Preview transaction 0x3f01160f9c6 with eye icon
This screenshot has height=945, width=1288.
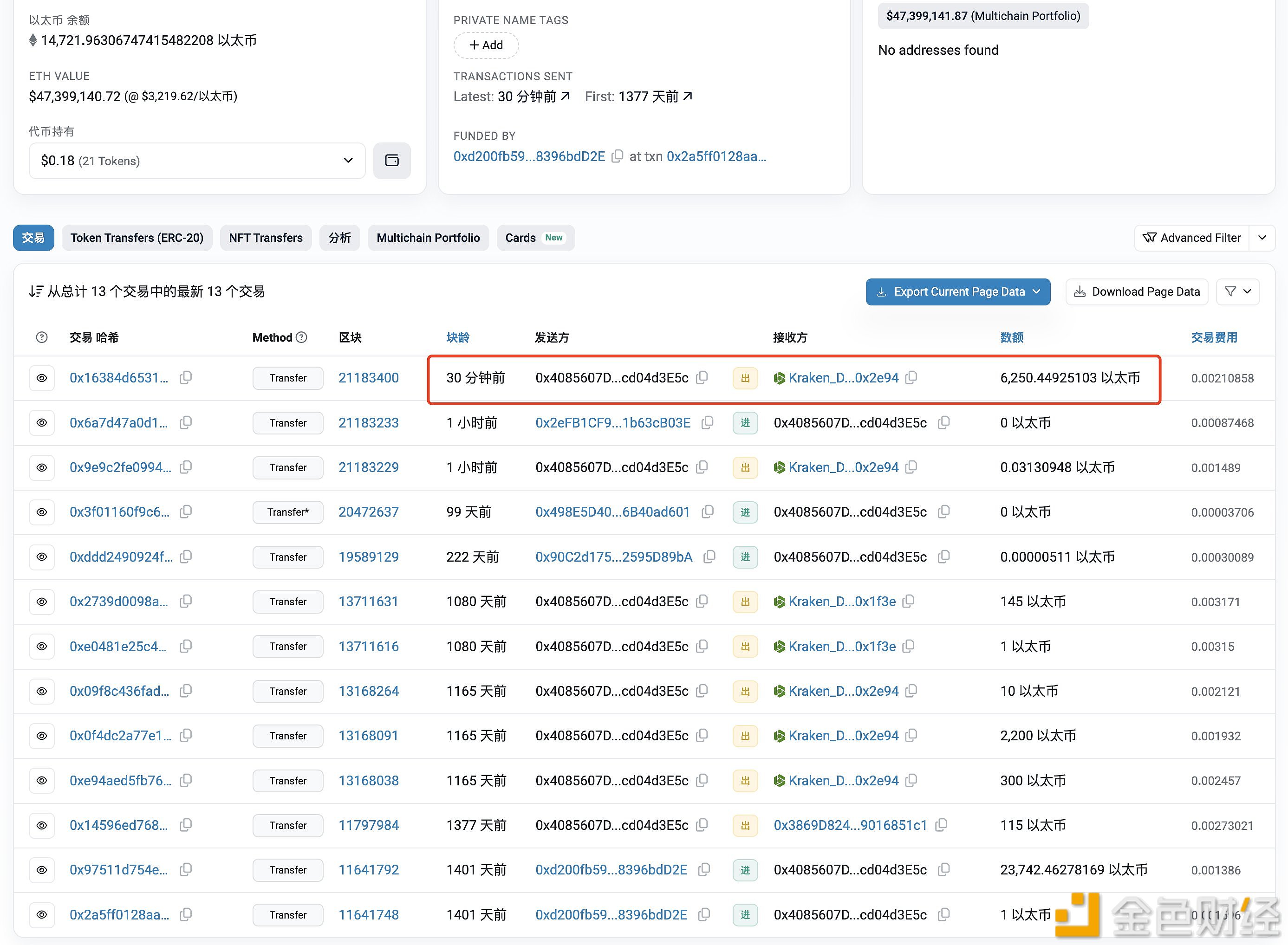(42, 512)
